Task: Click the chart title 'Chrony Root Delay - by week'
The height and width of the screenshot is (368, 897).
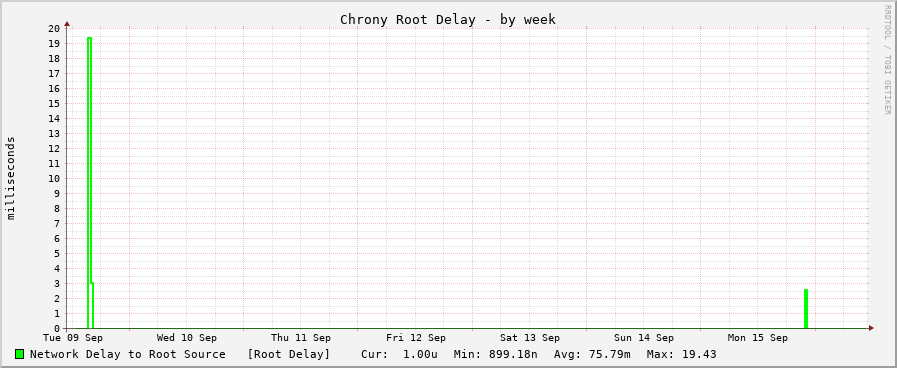Action: click(x=448, y=19)
